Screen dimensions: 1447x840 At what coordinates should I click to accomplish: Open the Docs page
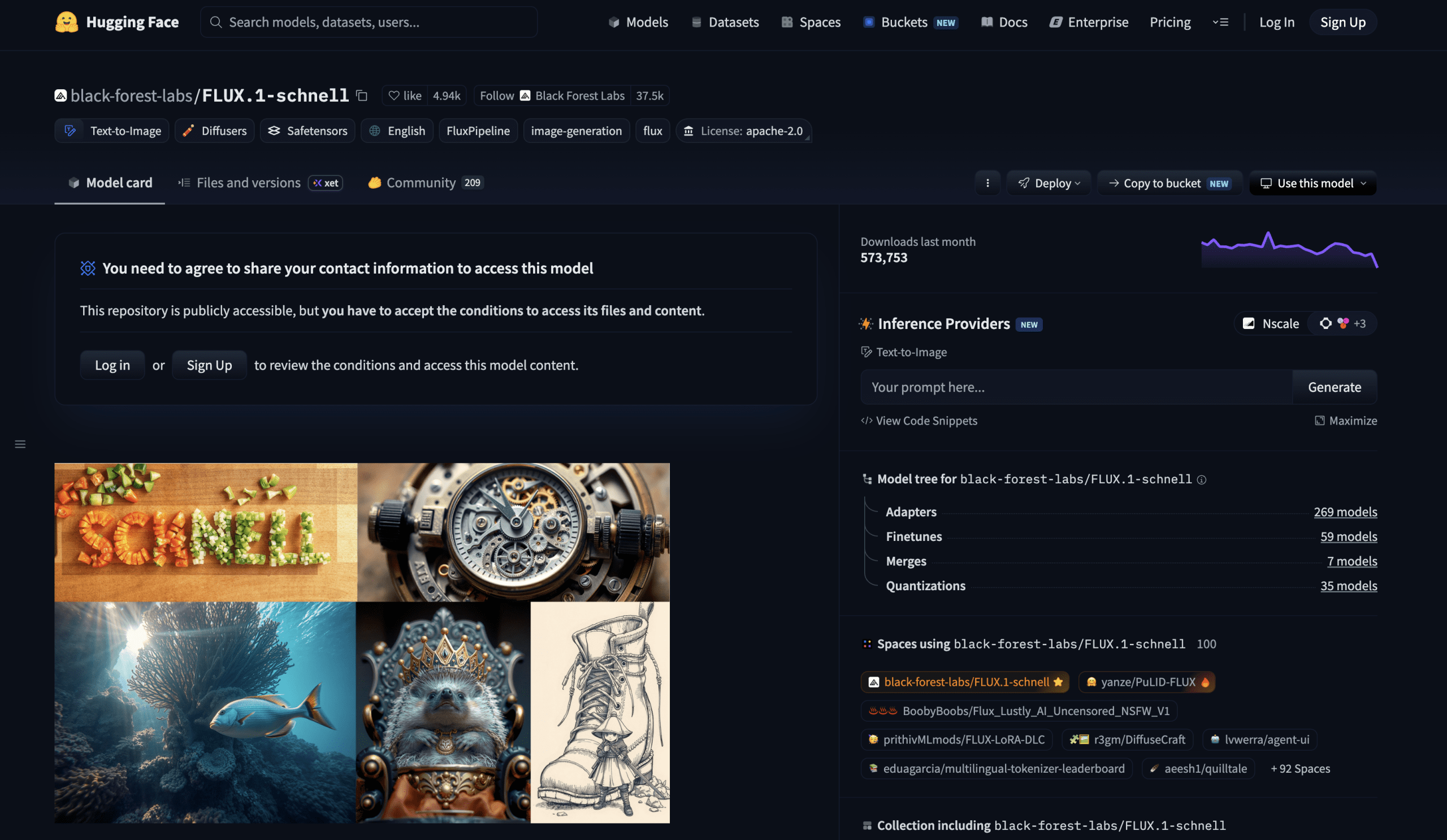pos(1004,22)
